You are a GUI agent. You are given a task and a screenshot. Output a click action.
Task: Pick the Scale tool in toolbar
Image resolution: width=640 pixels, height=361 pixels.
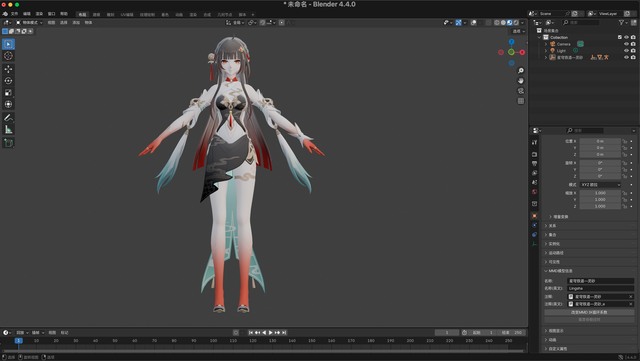(x=8, y=93)
